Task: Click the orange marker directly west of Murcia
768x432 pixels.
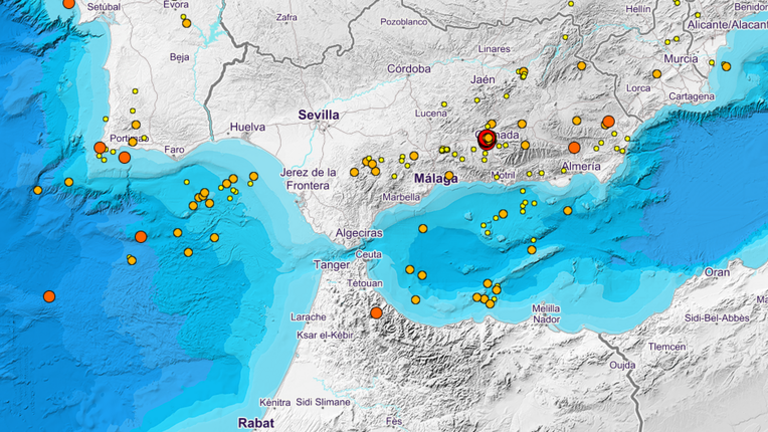Action: 657,73
